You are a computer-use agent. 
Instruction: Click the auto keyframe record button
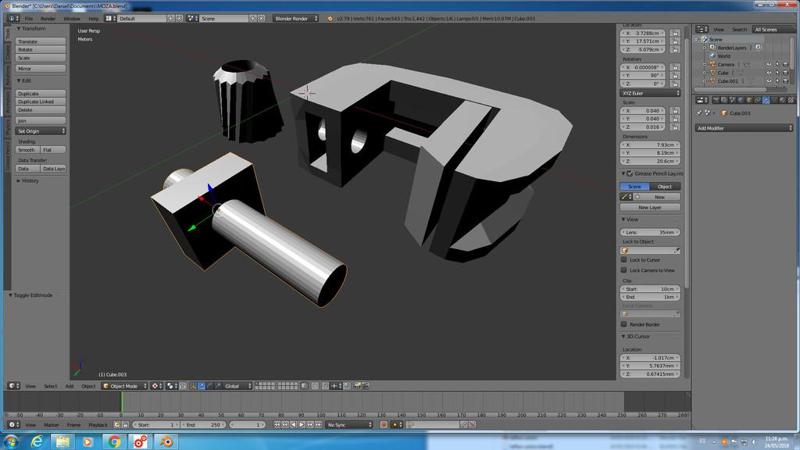(x=384, y=425)
